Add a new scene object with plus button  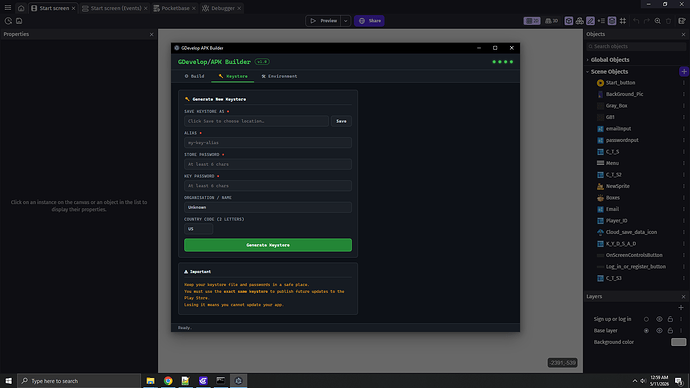click(x=683, y=71)
